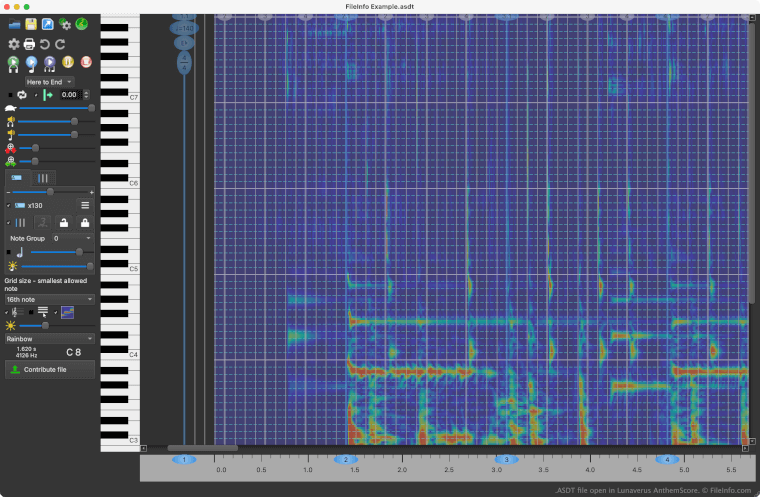Viewport: 760px width, 497px height.
Task: Toggle the loop playback checkbox
Action: [x=10, y=94]
